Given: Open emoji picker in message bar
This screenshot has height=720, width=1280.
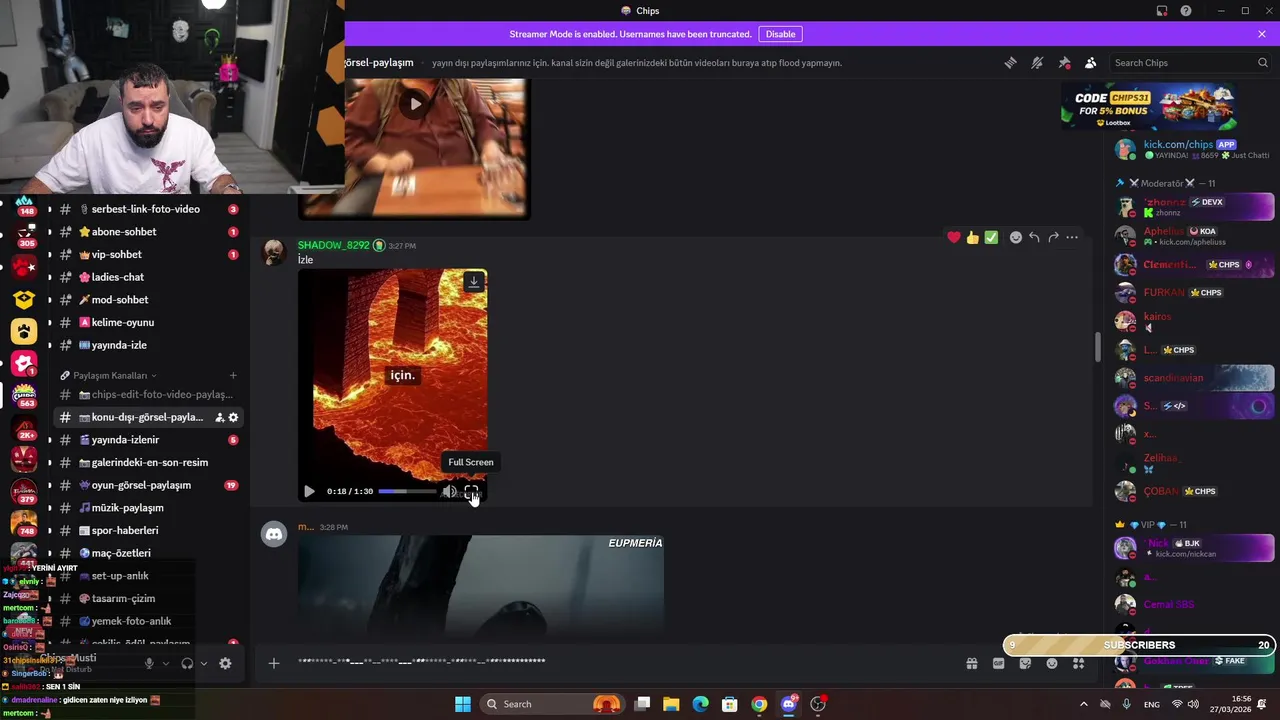Looking at the screenshot, I should click(x=1052, y=663).
